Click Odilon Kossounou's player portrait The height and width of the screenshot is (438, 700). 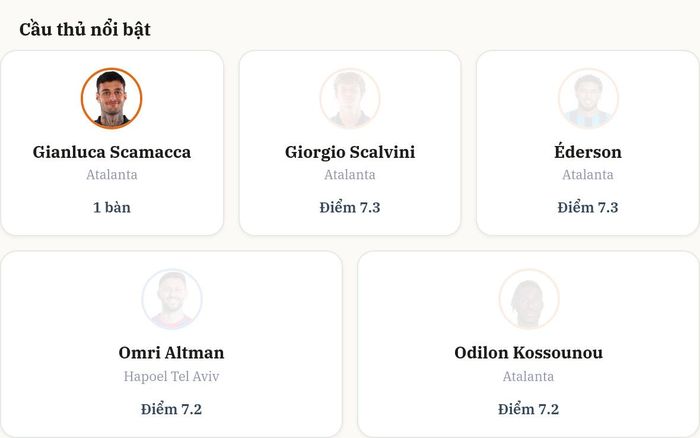click(x=529, y=299)
